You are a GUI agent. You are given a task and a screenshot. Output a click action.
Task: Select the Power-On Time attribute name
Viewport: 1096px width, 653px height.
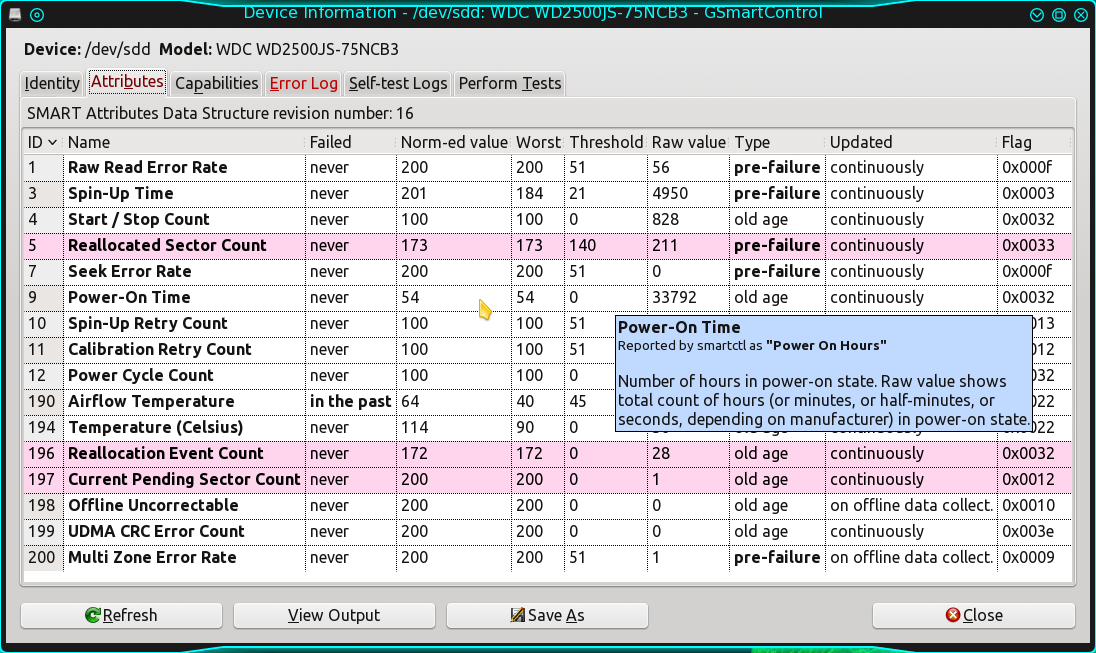pos(129,297)
